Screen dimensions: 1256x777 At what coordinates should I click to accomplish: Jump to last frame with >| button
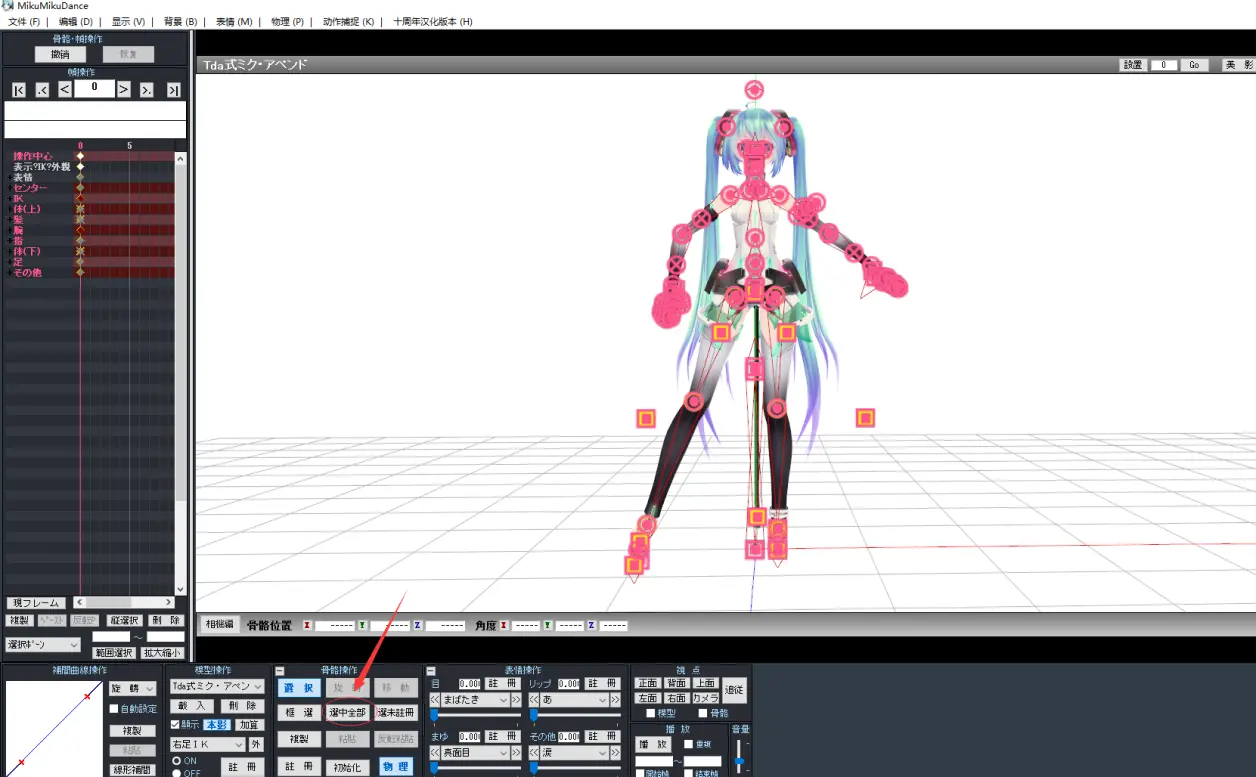click(173, 90)
